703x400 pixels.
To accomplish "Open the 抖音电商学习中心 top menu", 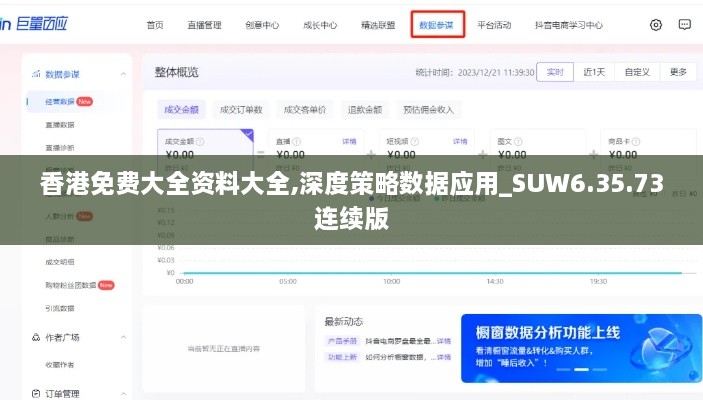I will [568, 25].
